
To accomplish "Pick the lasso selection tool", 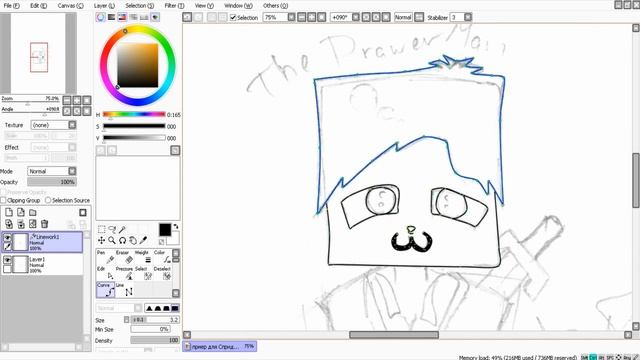I will click(x=112, y=229).
